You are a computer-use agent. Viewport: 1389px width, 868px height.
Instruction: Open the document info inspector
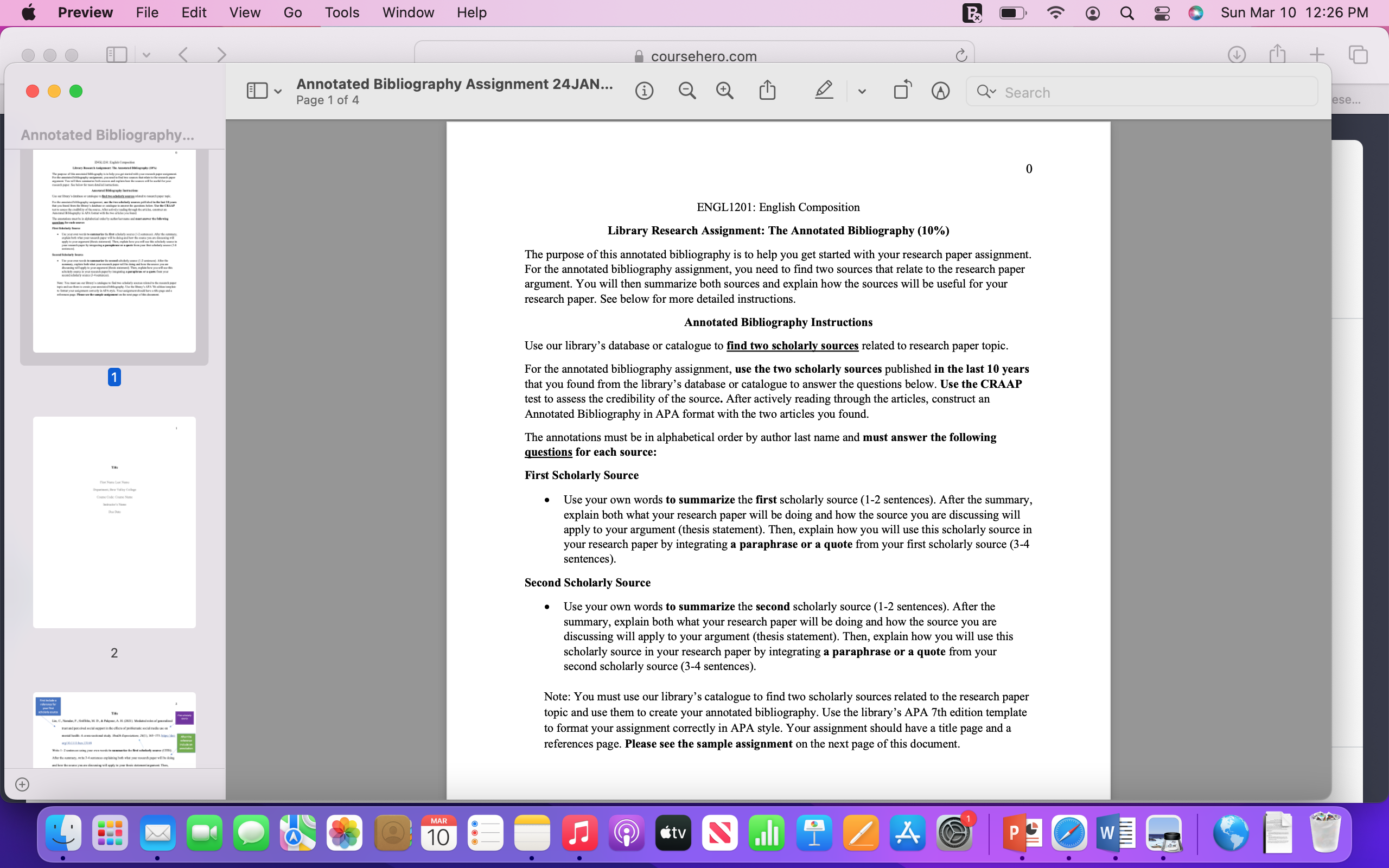[644, 90]
